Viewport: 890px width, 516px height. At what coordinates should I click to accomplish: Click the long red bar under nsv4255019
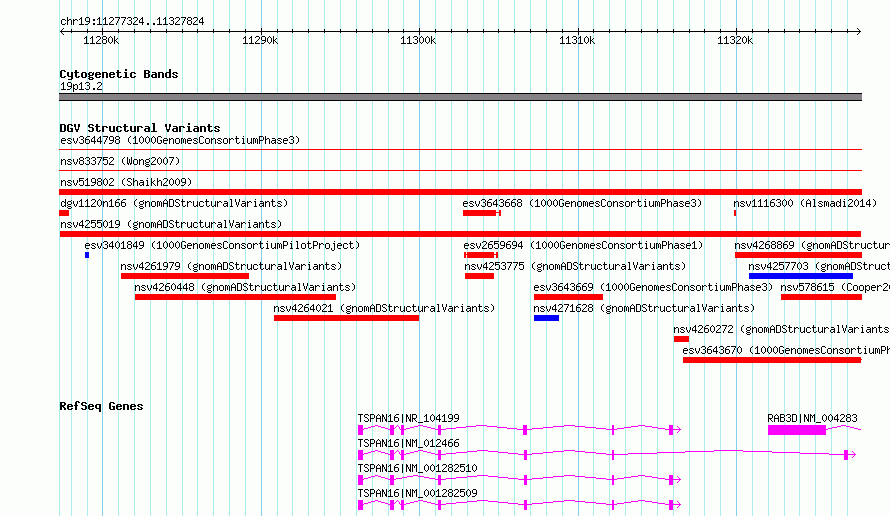pyautogui.click(x=460, y=234)
